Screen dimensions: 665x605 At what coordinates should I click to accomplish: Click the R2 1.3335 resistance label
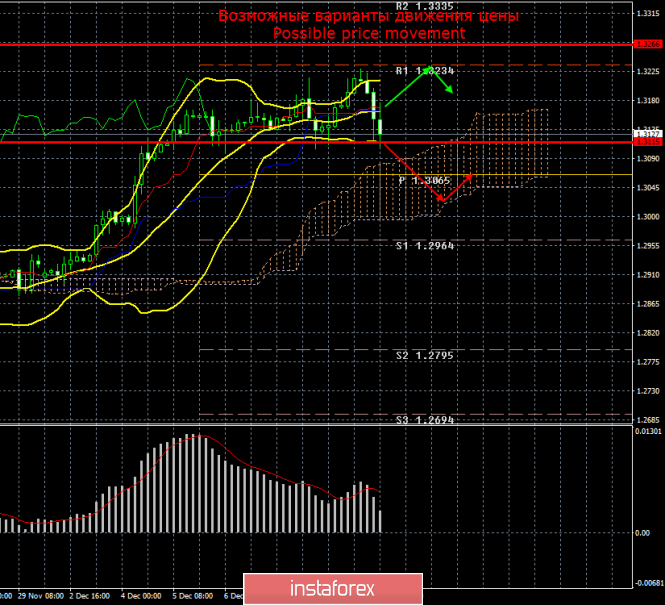(x=424, y=6)
